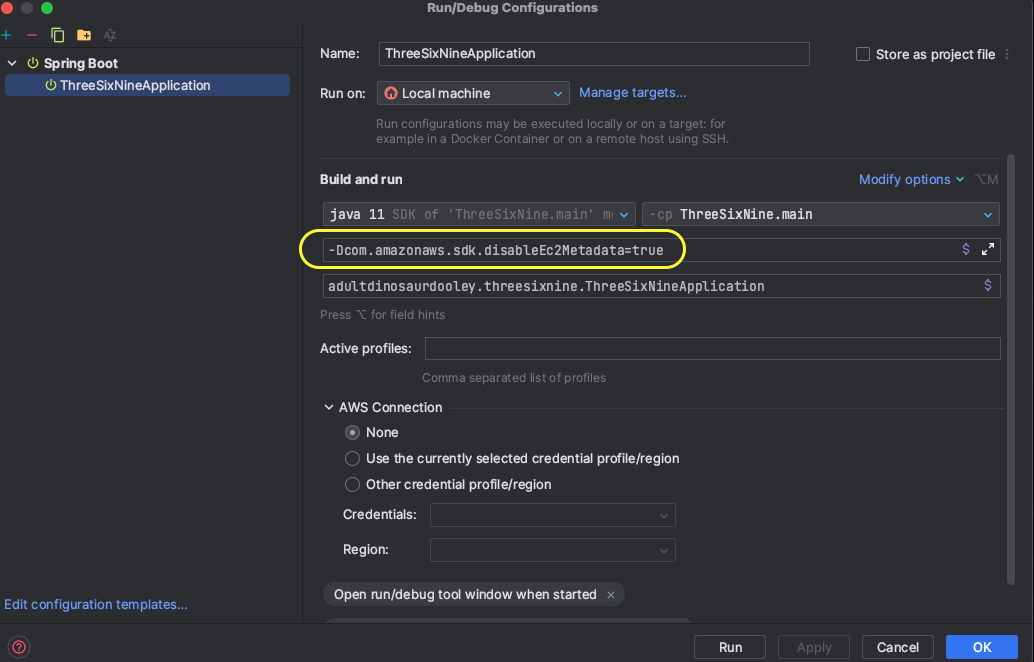This screenshot has height=662, width=1034.
Task: Create a new folder for configurations
Action: [84, 34]
